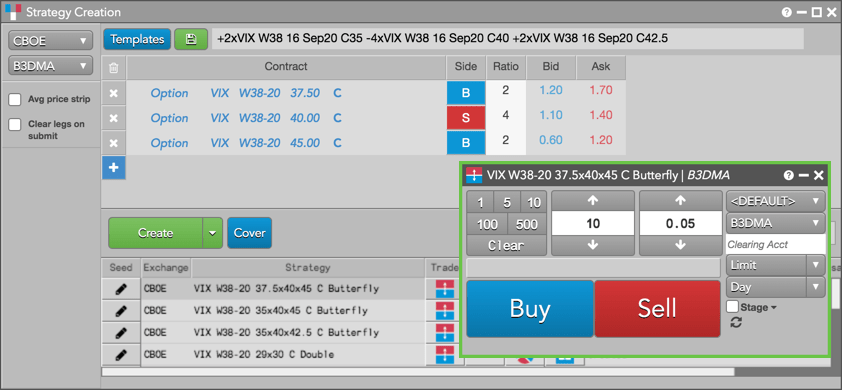Open help icon in the order ticket
The height and width of the screenshot is (390, 842).
point(788,175)
